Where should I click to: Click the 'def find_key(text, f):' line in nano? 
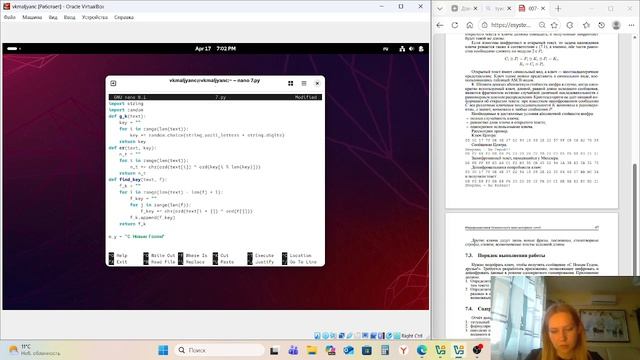[138, 180]
